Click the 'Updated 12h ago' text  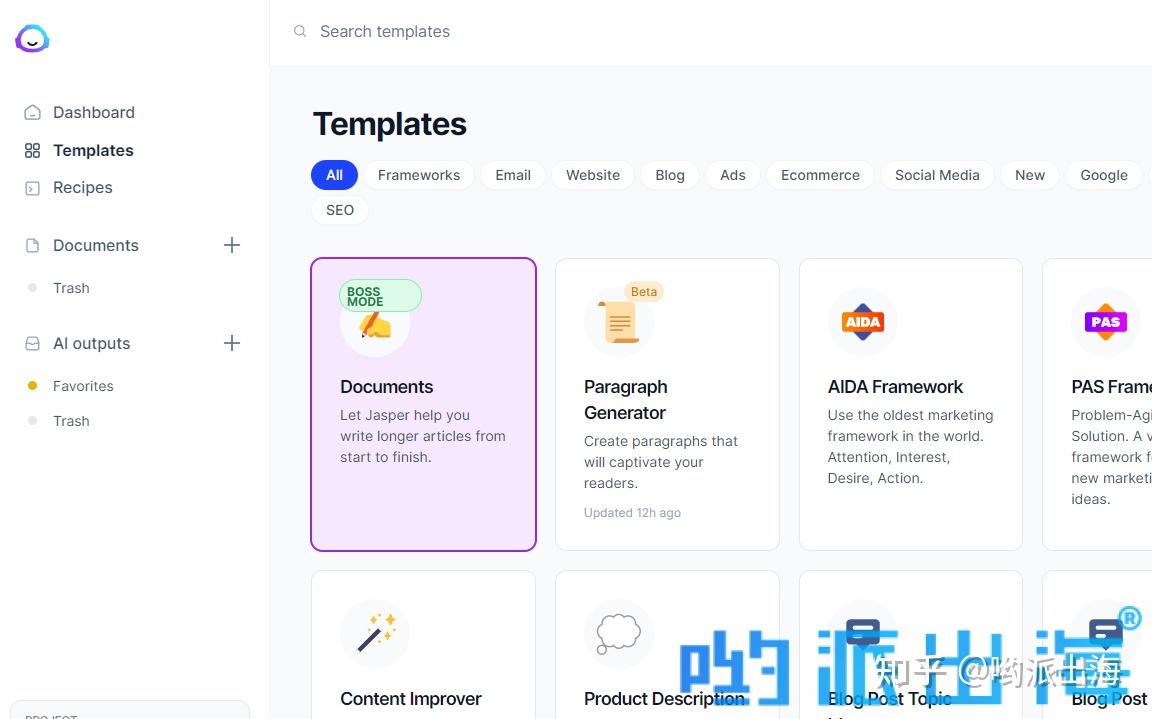[633, 513]
